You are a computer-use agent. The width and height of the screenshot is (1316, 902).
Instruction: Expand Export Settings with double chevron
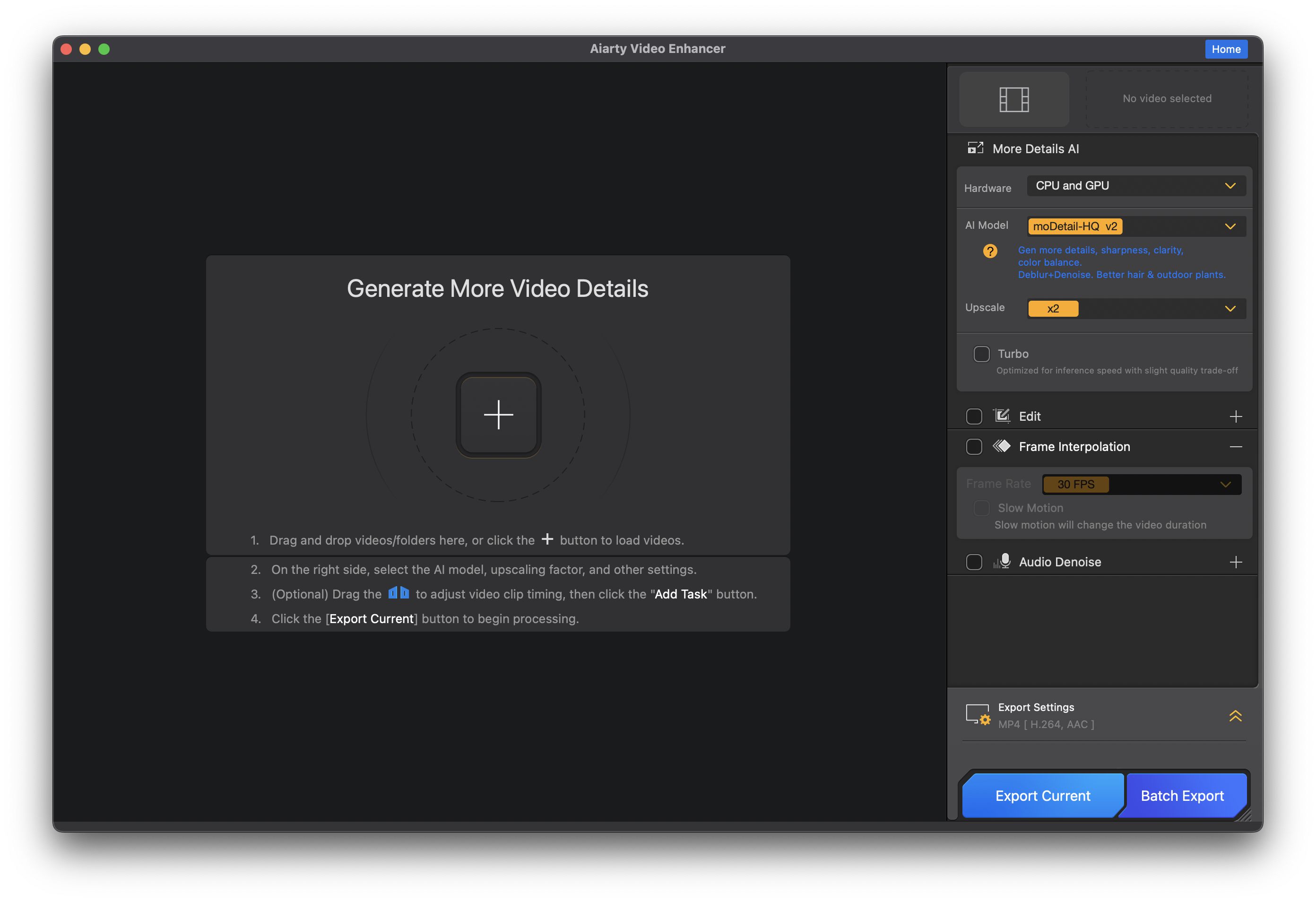[1235, 716]
